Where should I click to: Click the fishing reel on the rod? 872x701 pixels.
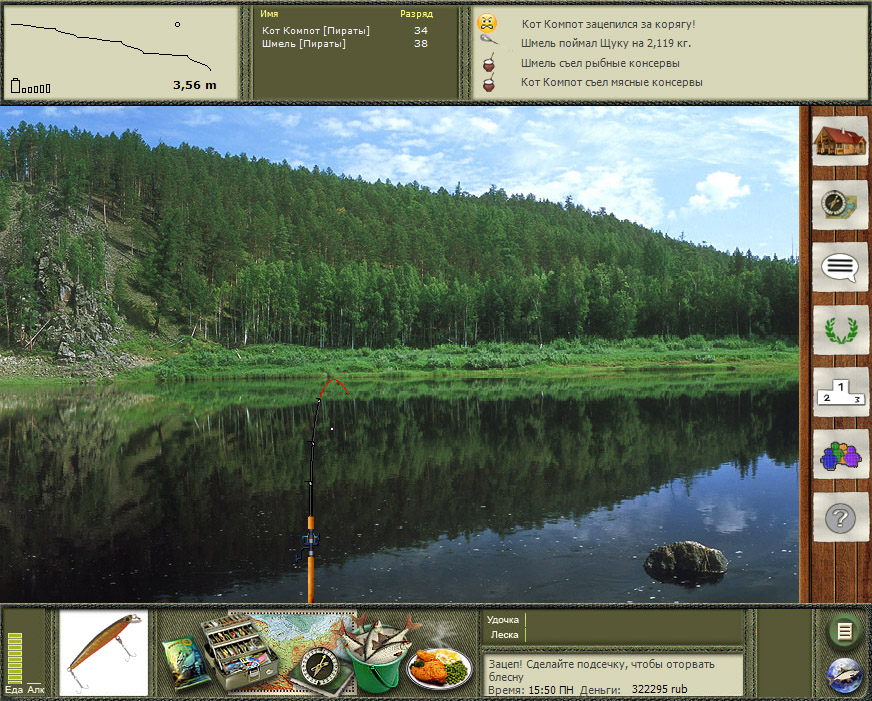(x=308, y=543)
